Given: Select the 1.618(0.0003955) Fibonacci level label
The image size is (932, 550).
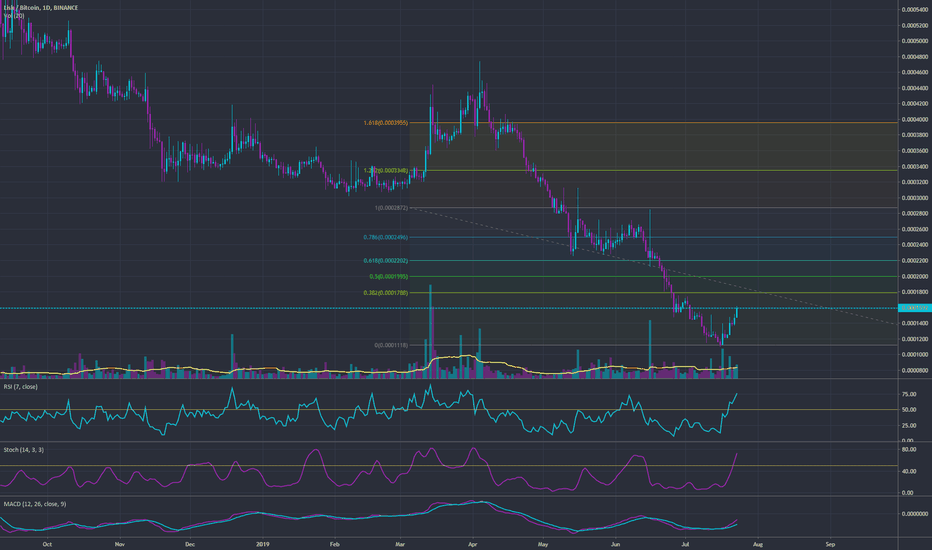Looking at the screenshot, I should [386, 123].
